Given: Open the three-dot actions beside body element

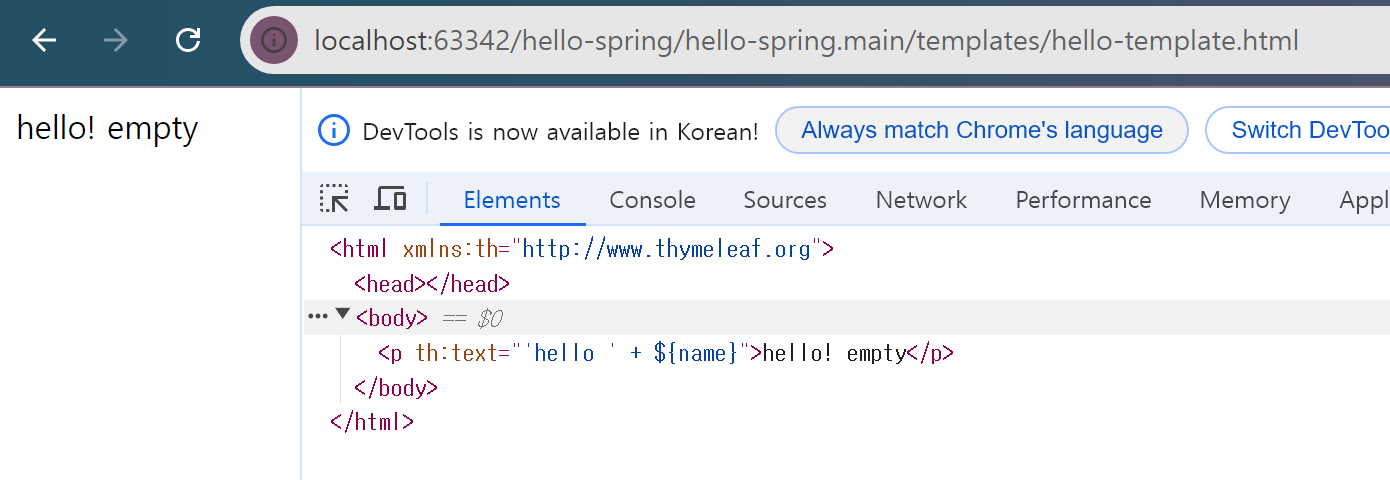Looking at the screenshot, I should pos(318,316).
